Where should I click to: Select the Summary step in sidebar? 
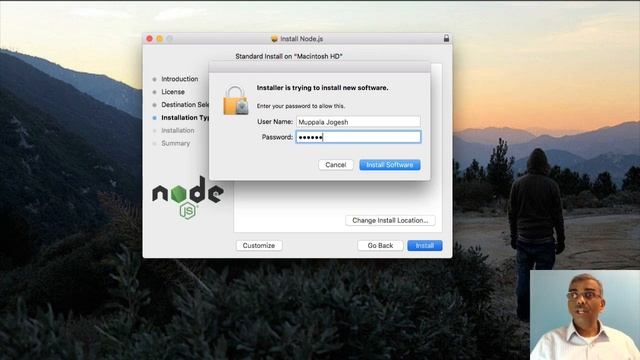point(176,143)
